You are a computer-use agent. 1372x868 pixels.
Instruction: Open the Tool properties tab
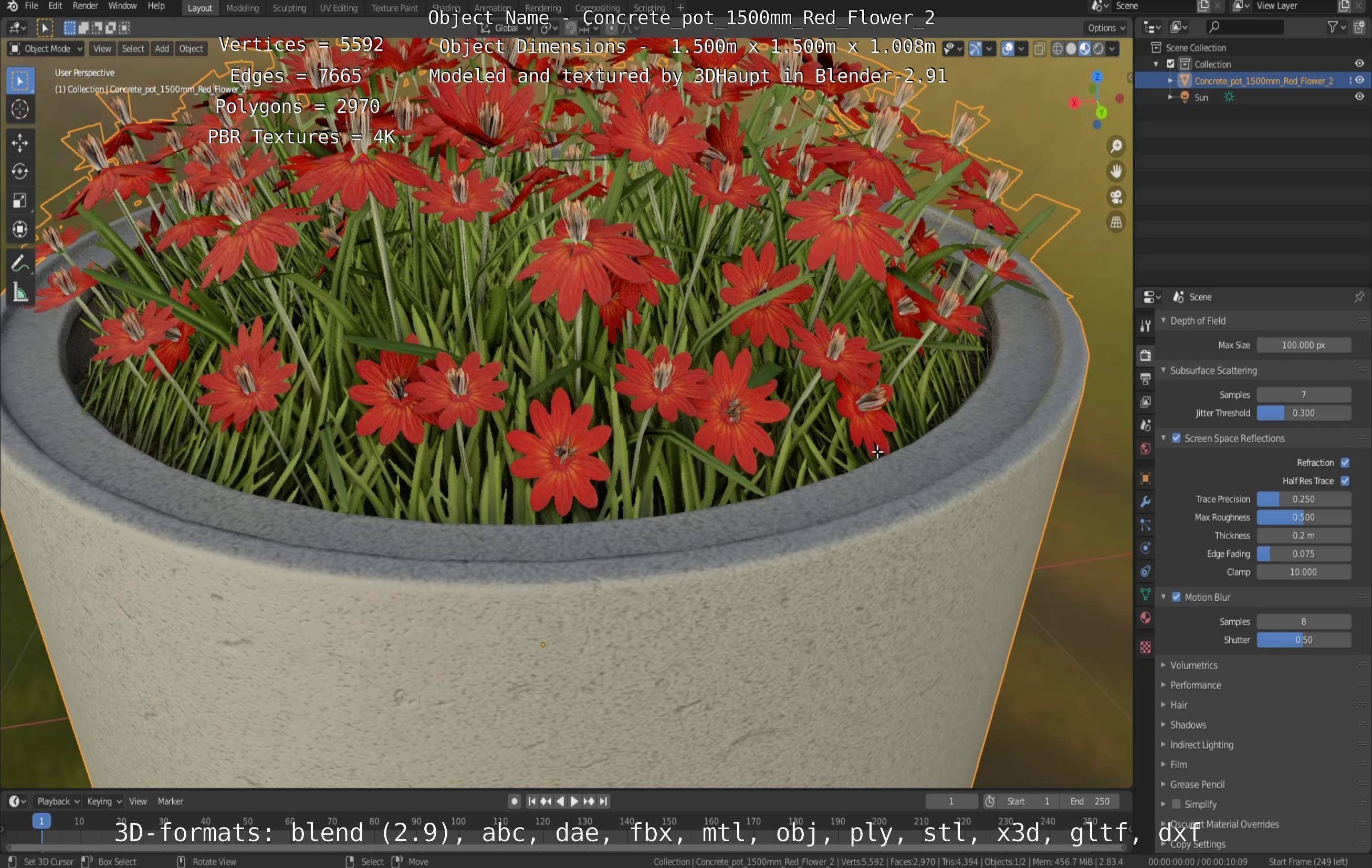pos(1145,326)
